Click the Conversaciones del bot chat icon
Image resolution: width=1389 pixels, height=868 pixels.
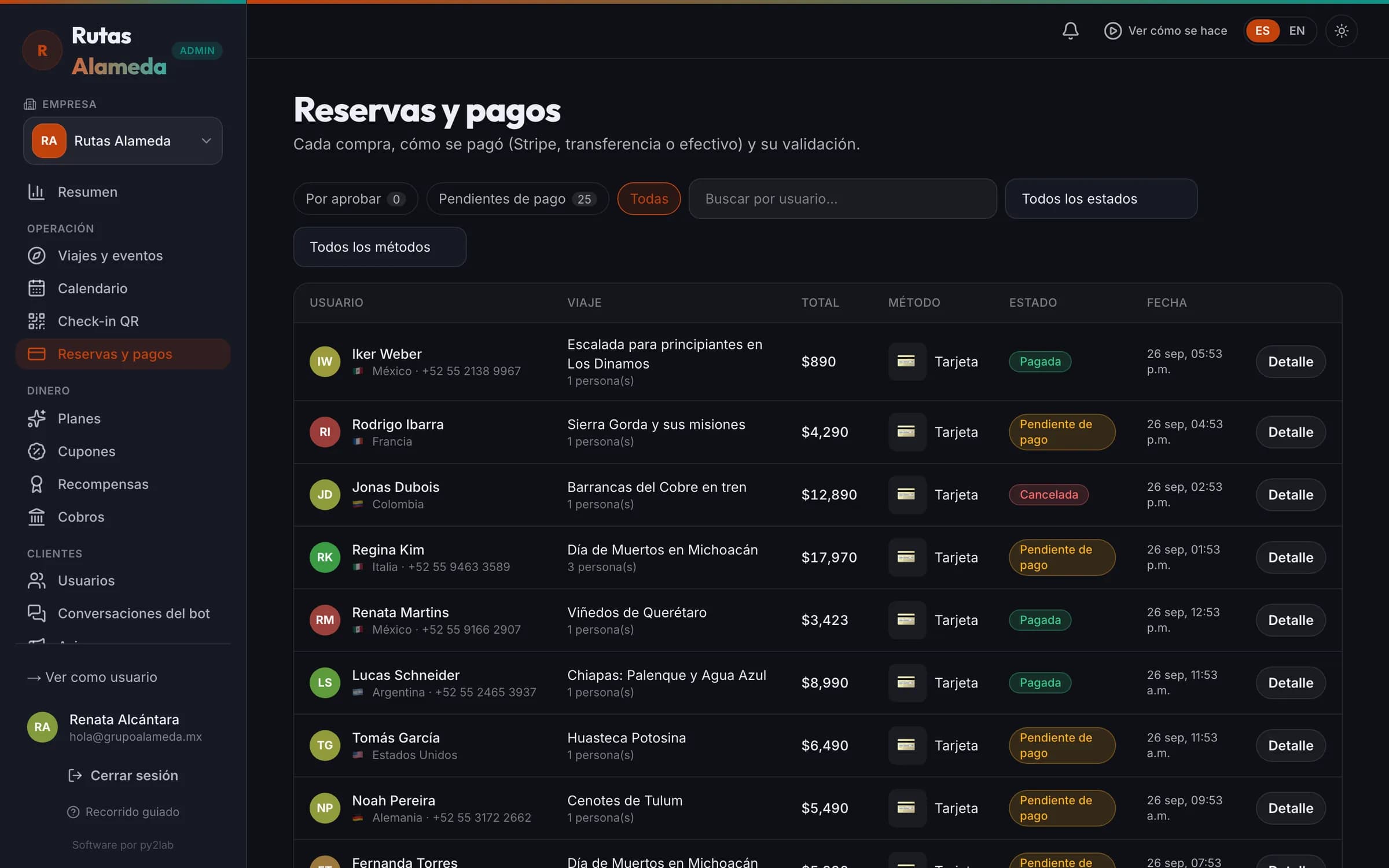(x=36, y=613)
